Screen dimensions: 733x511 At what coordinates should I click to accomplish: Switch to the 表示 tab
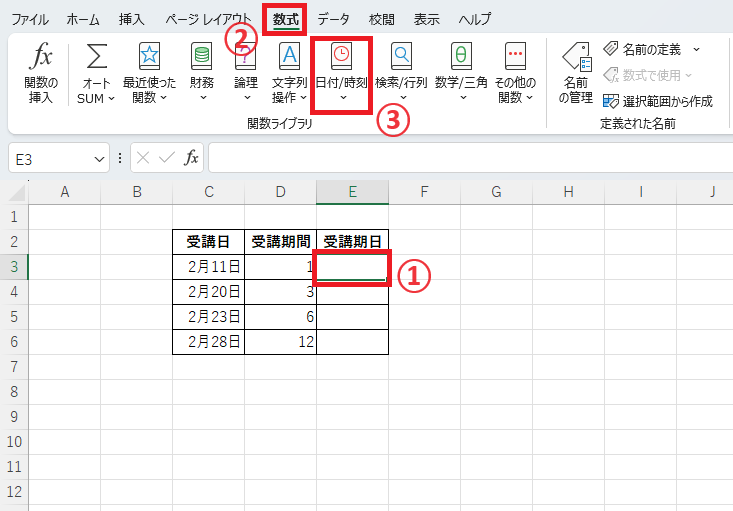click(x=426, y=19)
